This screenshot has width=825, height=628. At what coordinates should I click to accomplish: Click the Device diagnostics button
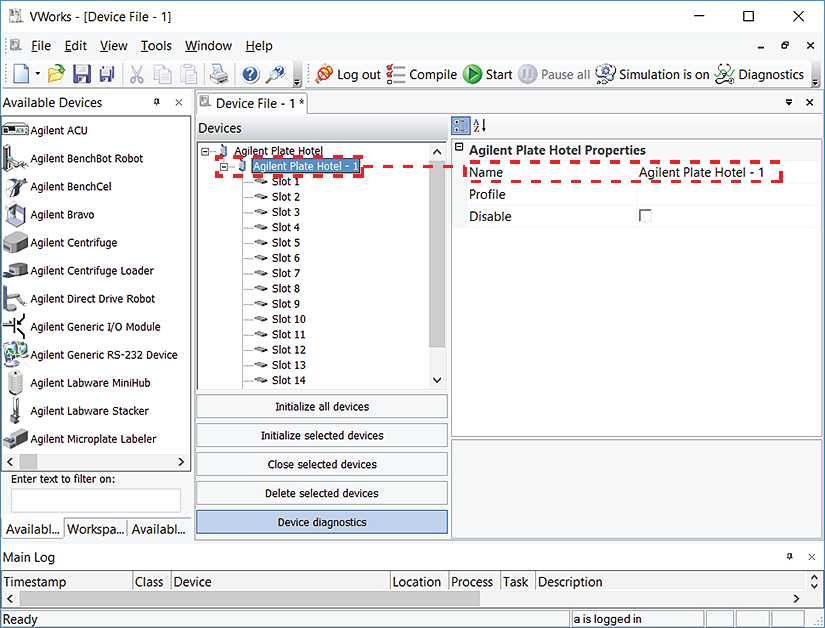322,522
